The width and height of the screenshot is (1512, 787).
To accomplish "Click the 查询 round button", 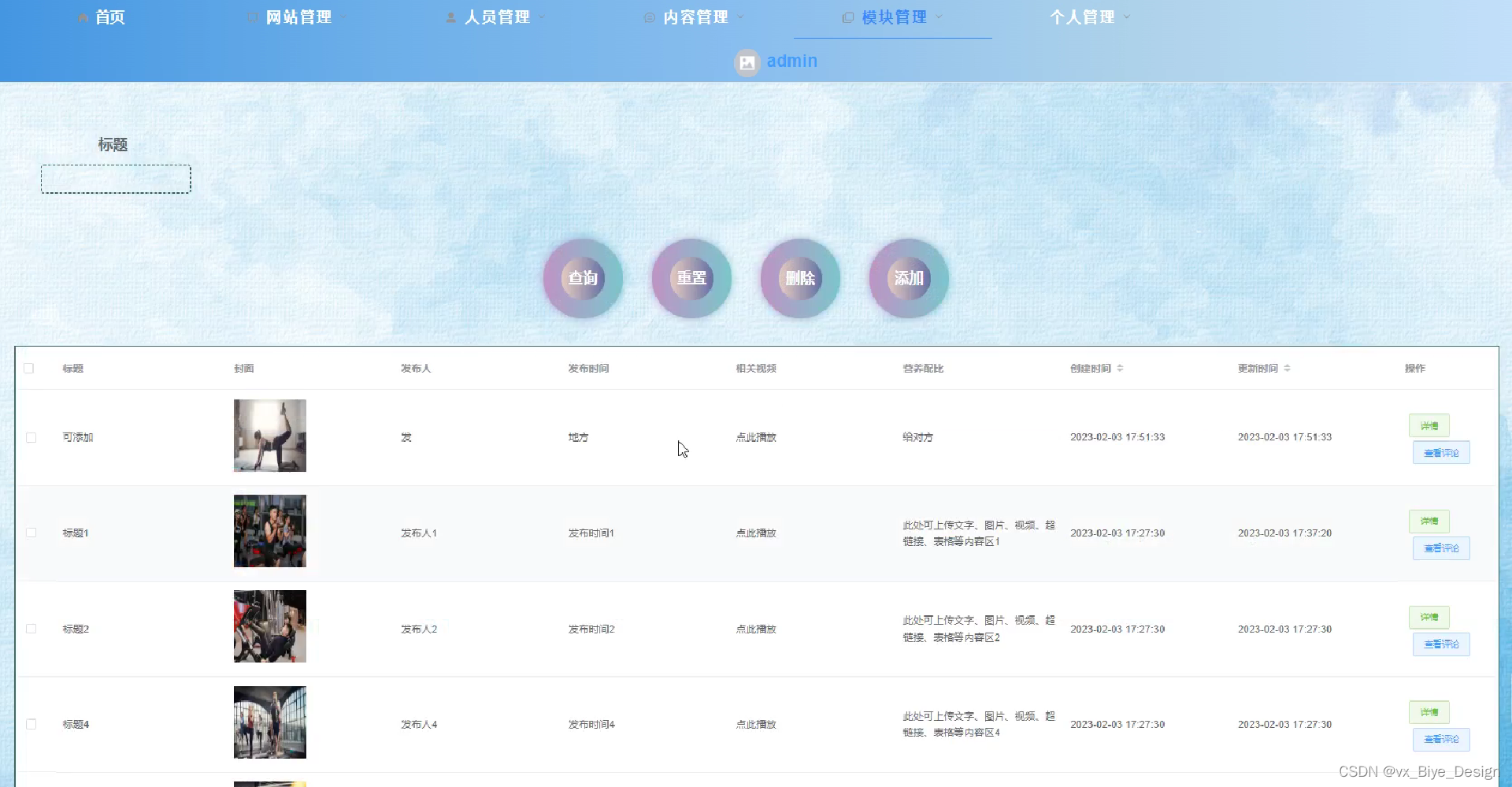I will click(x=583, y=278).
